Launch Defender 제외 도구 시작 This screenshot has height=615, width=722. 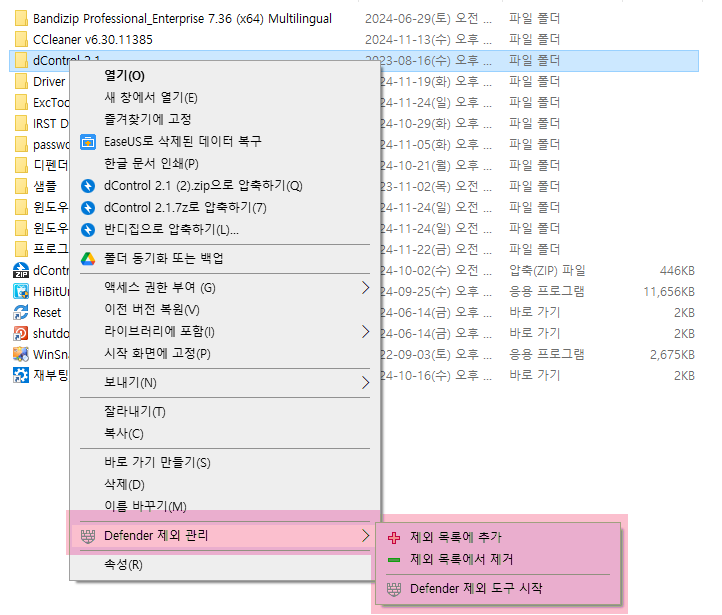click(x=476, y=589)
